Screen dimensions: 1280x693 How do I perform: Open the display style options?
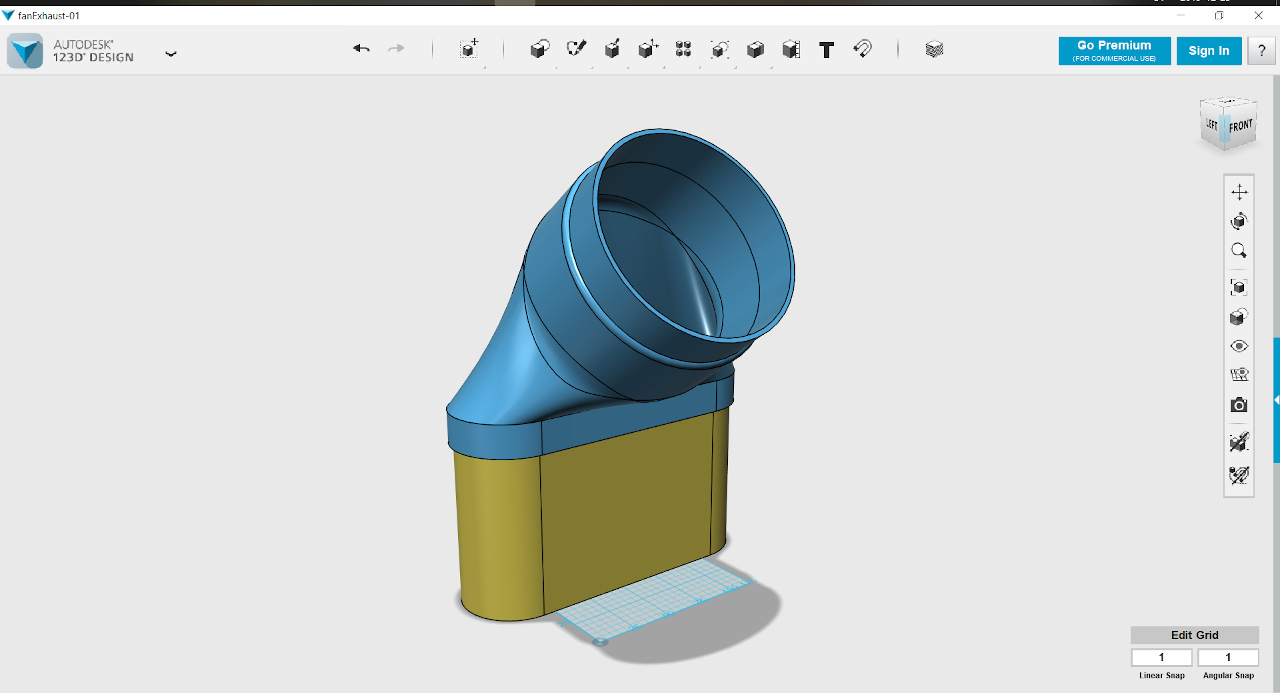pyautogui.click(x=1239, y=317)
